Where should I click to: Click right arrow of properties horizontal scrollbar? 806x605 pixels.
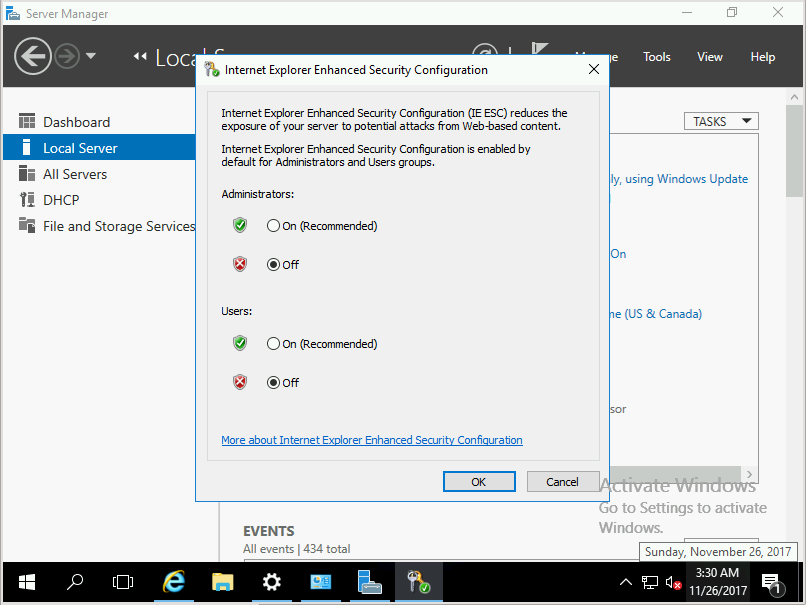pyautogui.click(x=749, y=474)
